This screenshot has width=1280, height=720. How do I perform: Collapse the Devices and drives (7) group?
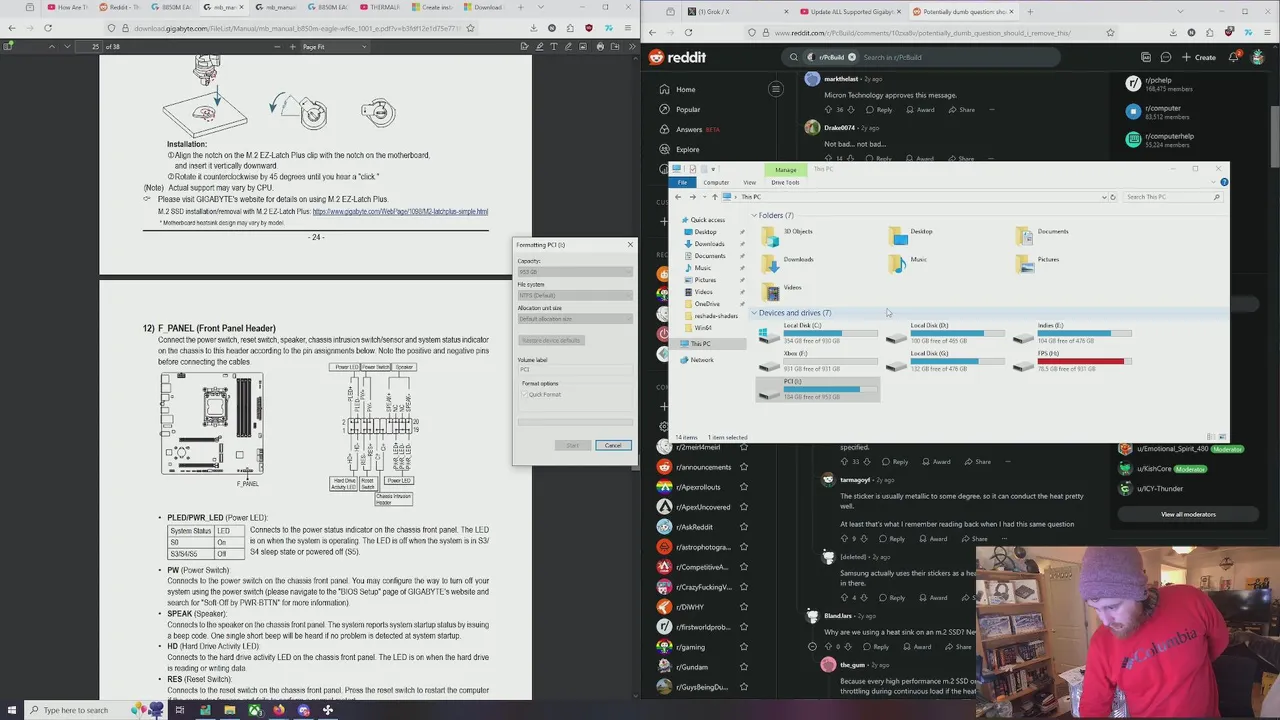pos(754,313)
